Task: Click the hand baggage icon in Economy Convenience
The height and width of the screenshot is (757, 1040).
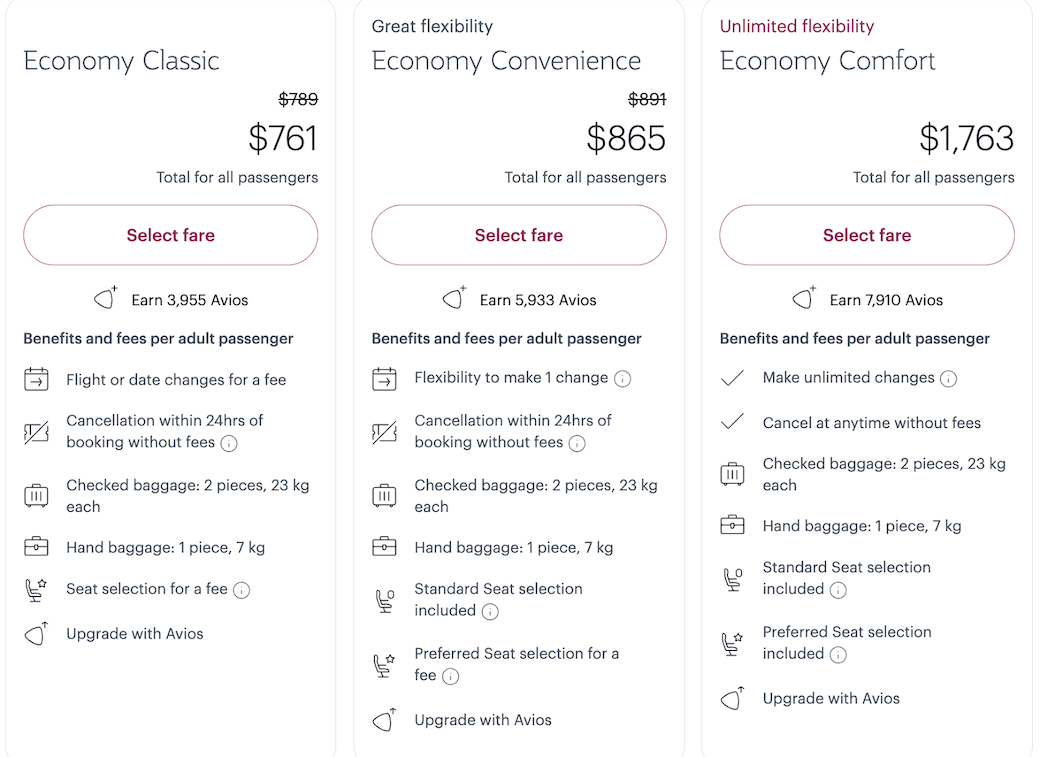Action: pos(385,547)
